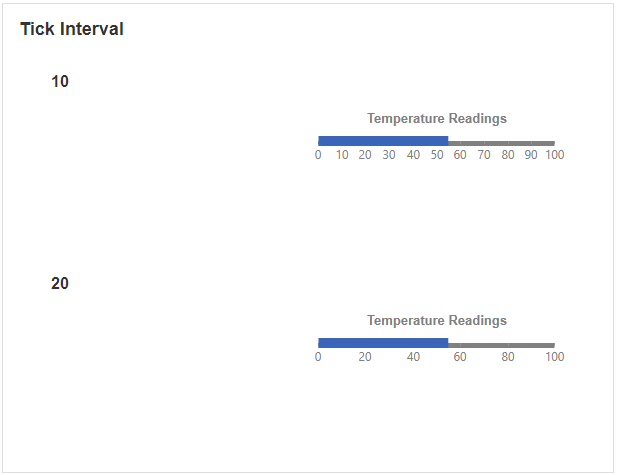Click tick label 60 on the bottom gauge

coord(460,357)
